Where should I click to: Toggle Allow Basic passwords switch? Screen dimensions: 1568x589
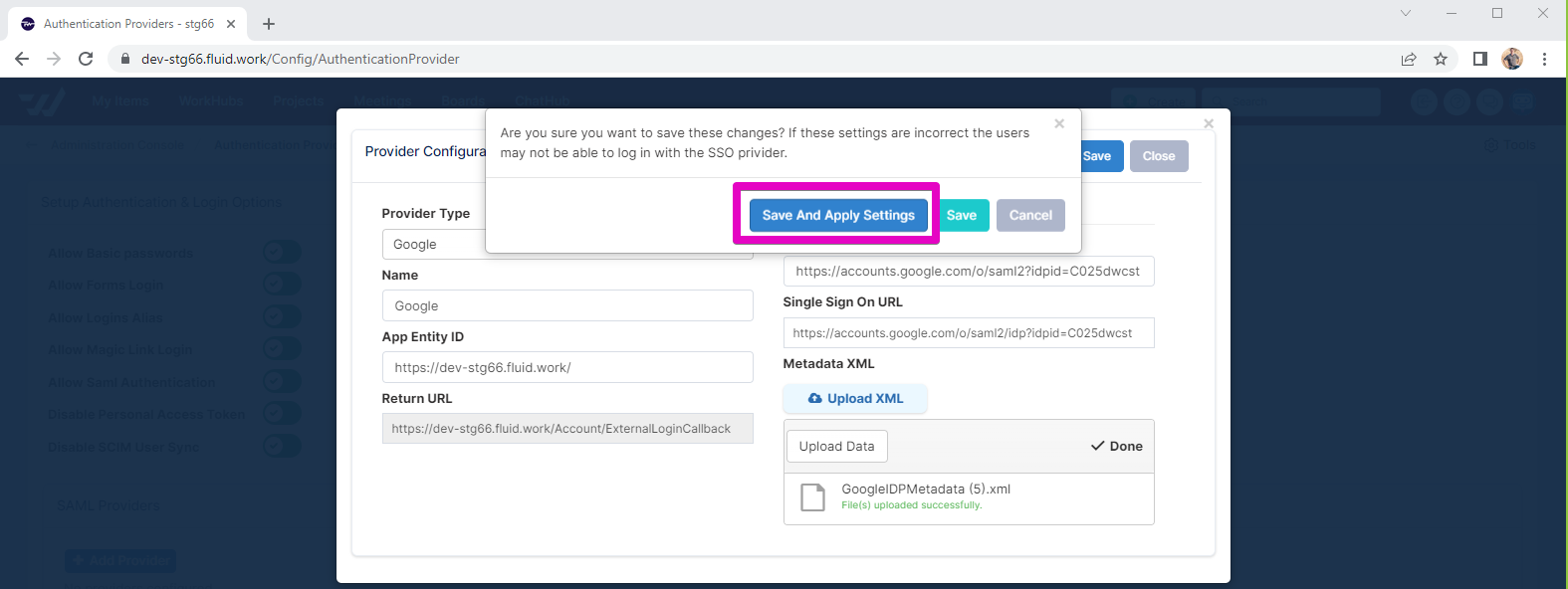pos(281,253)
